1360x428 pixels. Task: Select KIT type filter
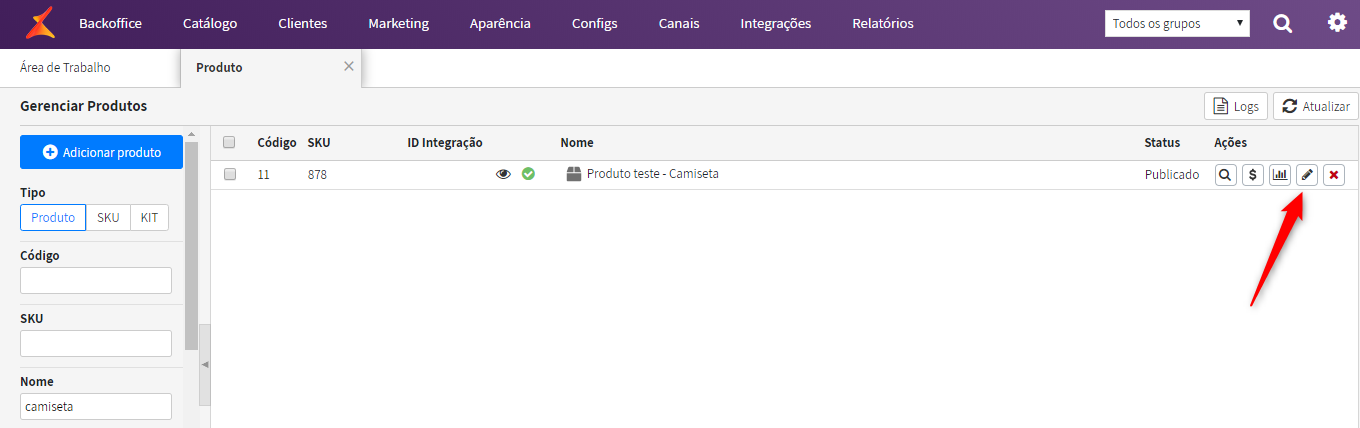pos(149,218)
